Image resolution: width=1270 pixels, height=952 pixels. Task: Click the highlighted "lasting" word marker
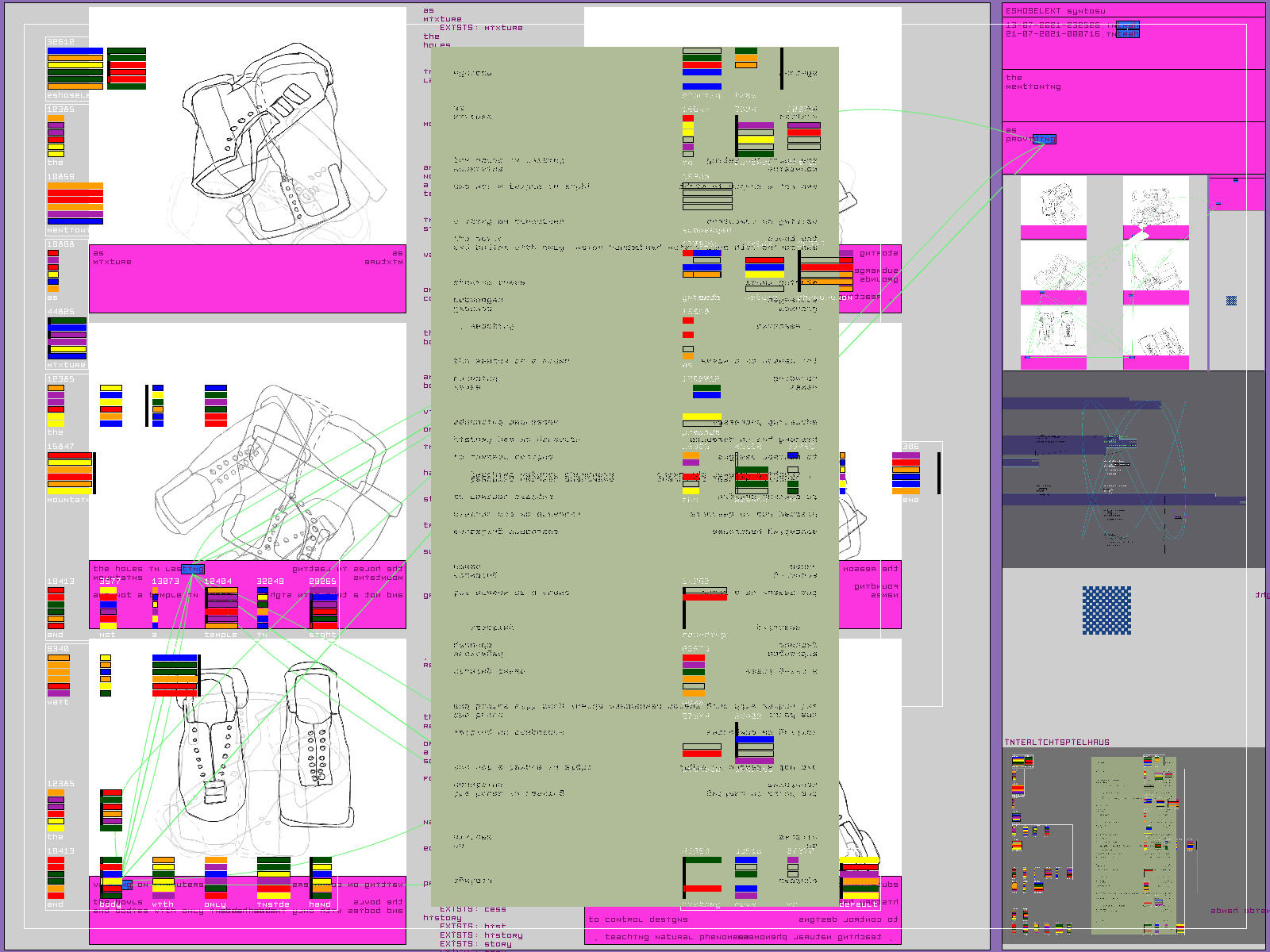[193, 569]
